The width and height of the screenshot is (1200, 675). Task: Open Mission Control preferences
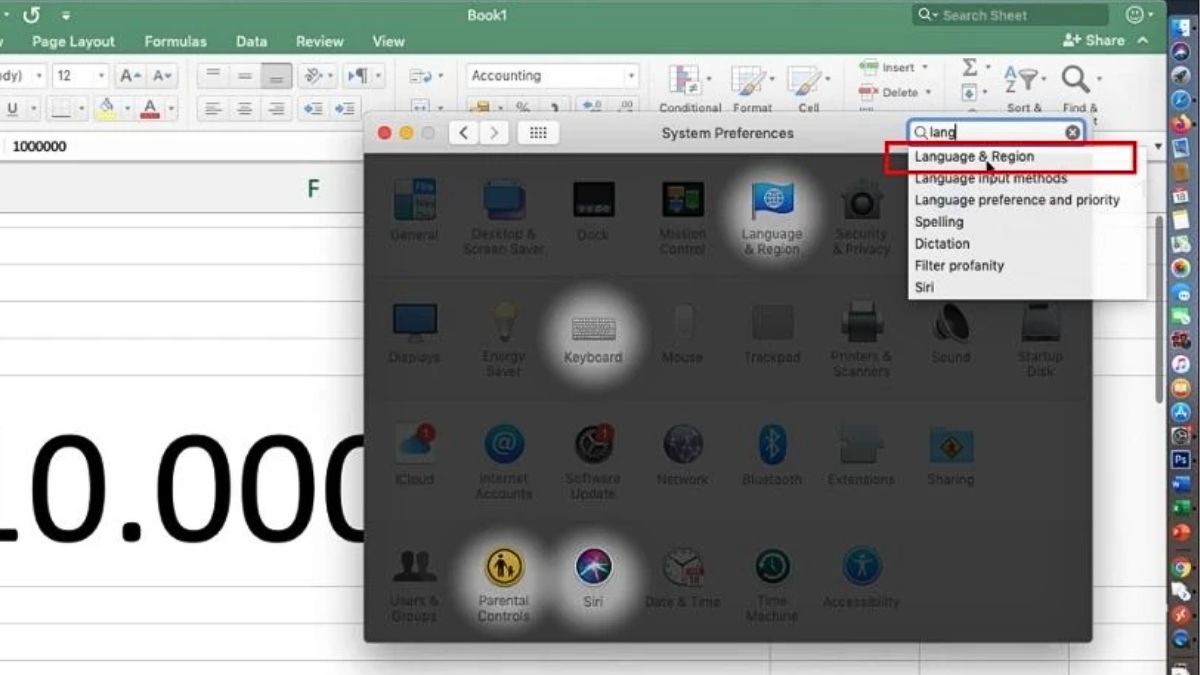coord(683,218)
